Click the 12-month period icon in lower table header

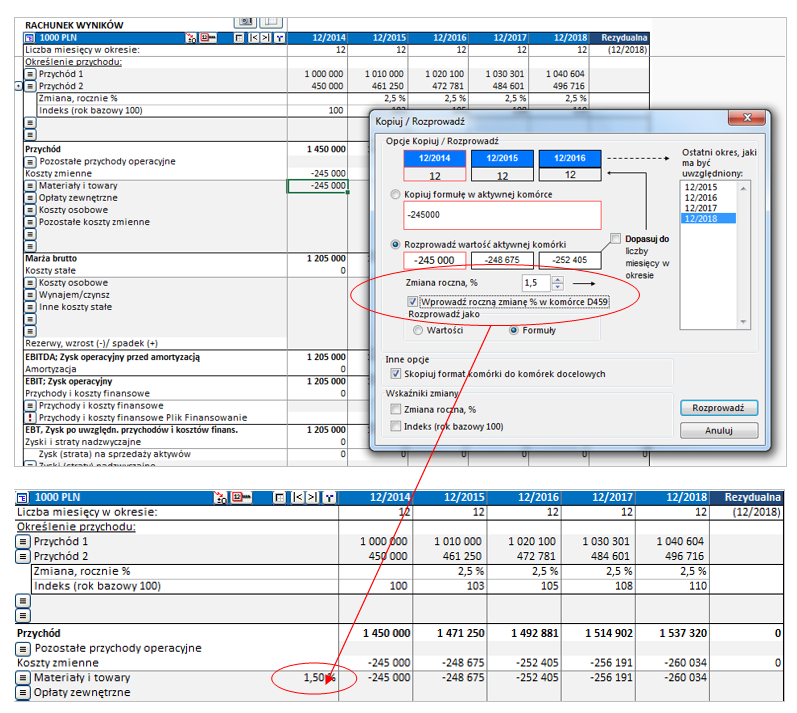(241, 497)
